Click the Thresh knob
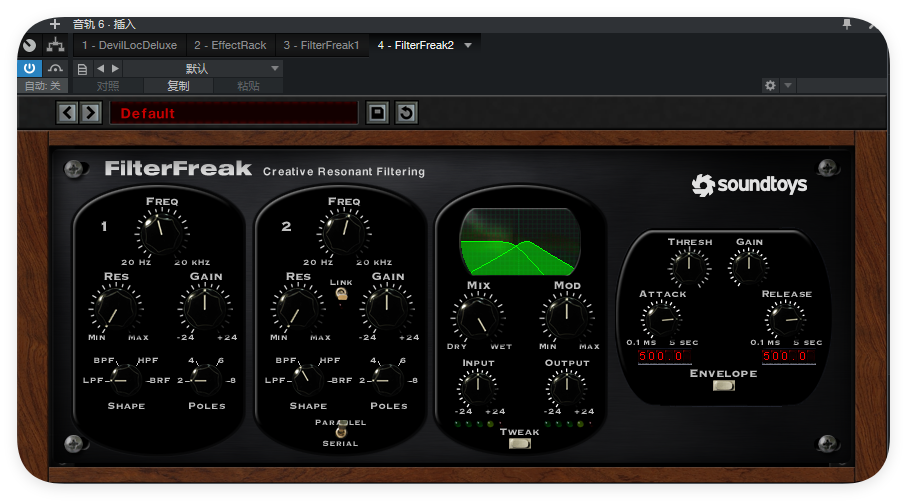The width and height of the screenshot is (907, 501). [x=689, y=267]
